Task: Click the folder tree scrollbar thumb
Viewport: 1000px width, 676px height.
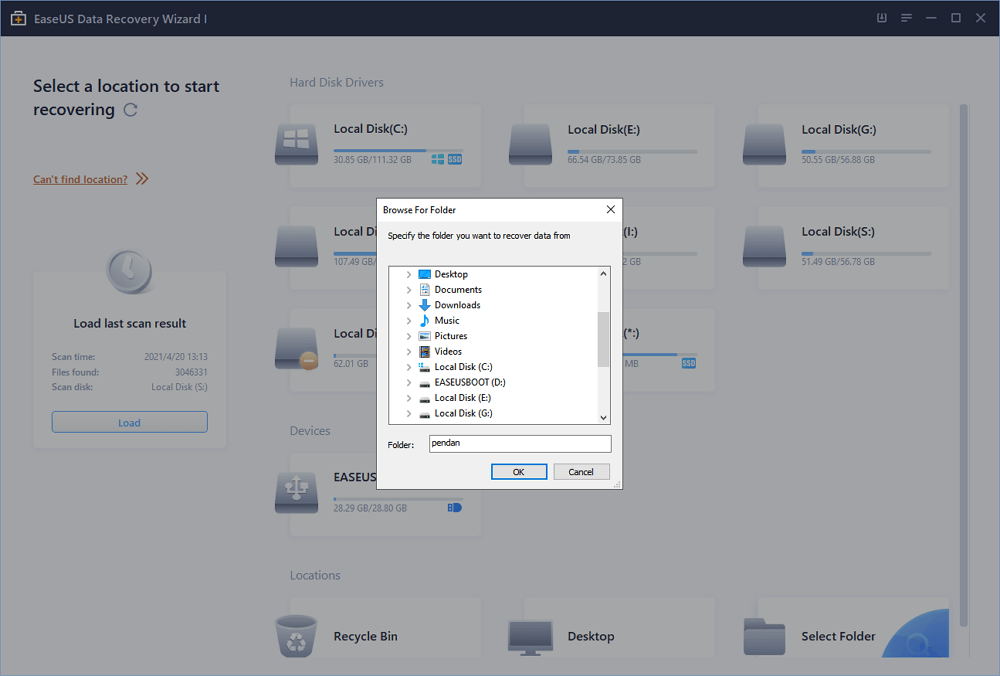Action: [x=603, y=339]
